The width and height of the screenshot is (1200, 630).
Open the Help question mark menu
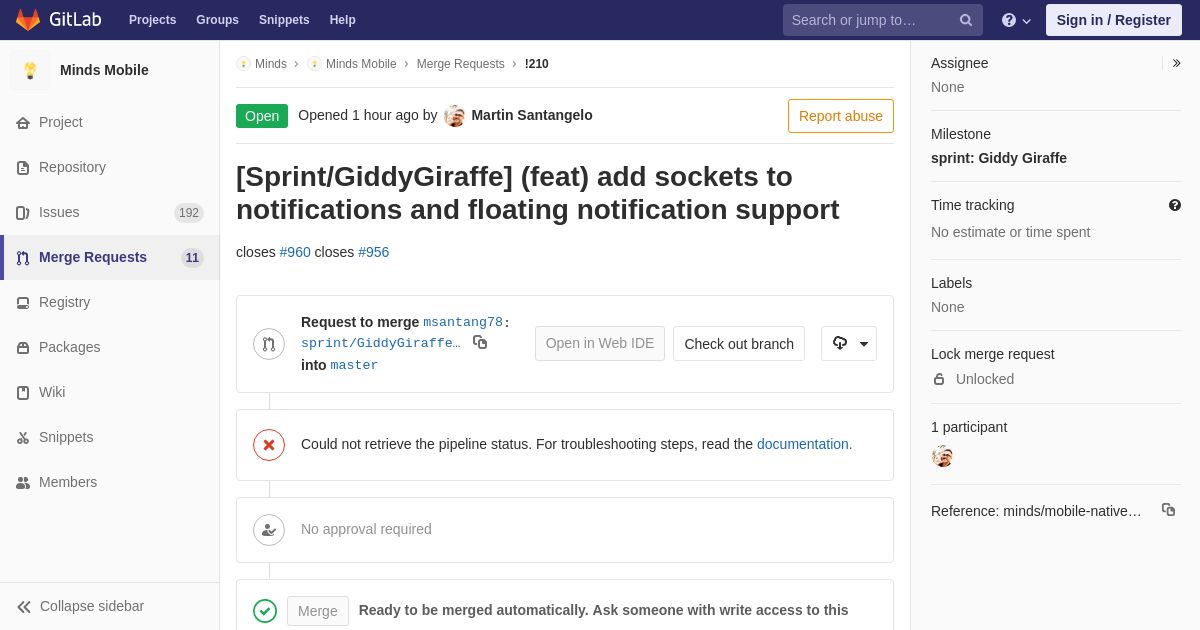point(1016,20)
